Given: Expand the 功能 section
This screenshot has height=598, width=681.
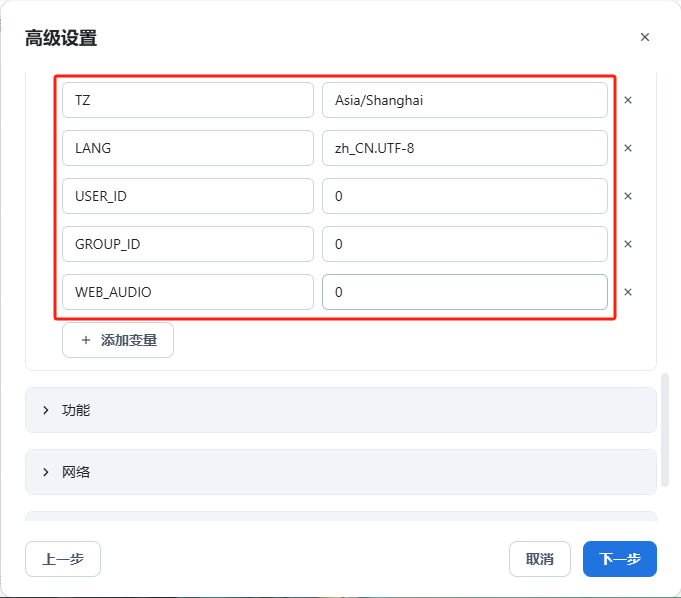Looking at the screenshot, I should click(341, 410).
